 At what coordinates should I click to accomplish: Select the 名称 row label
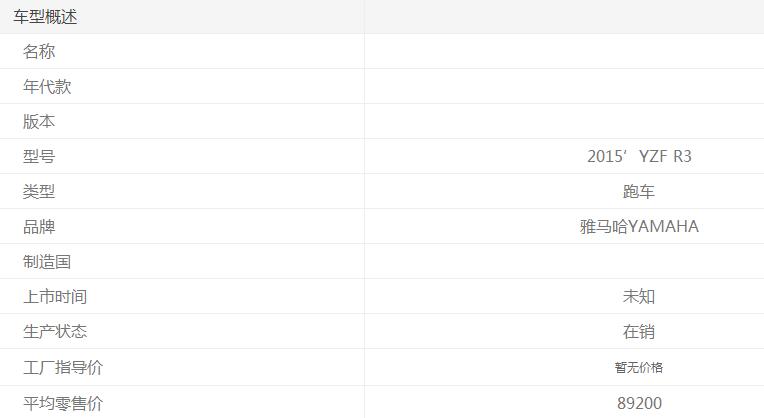pos(39,52)
